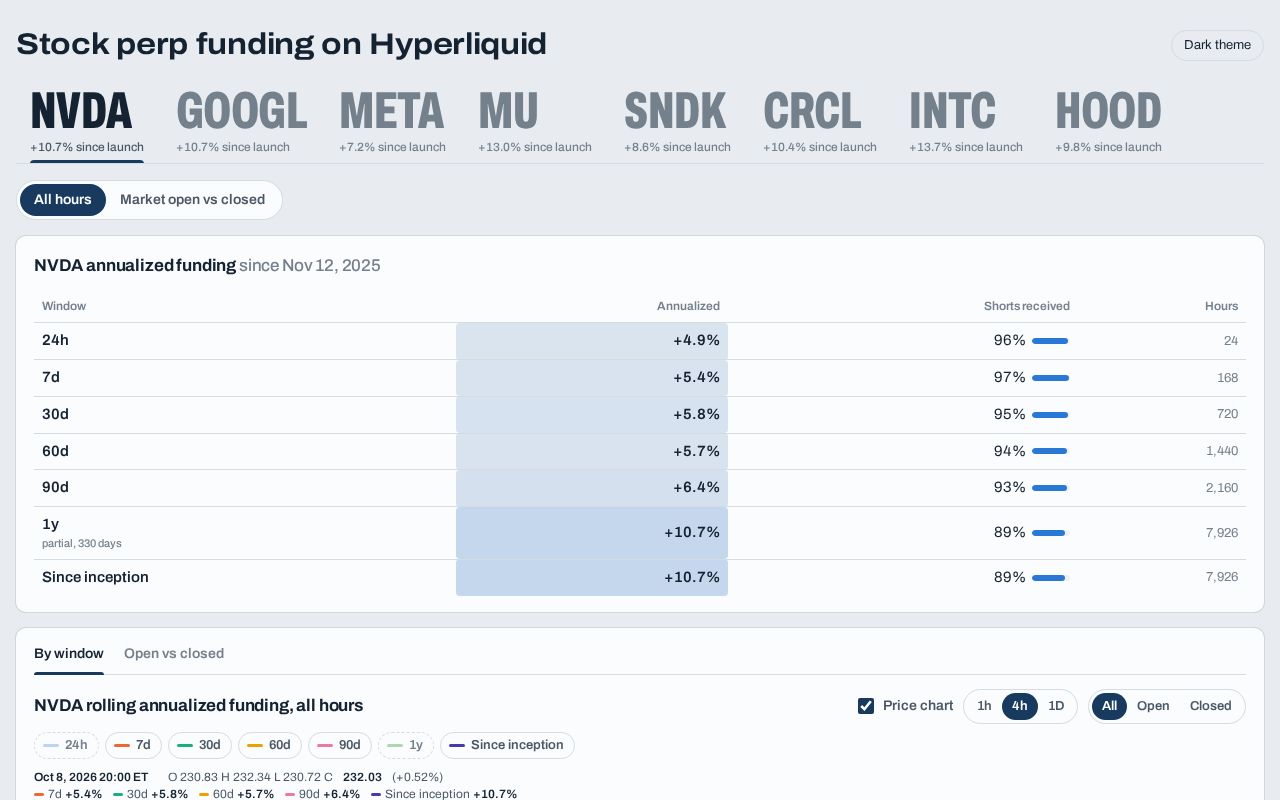Toggle the 1y series legend chip
This screenshot has width=1280, height=800.
tap(406, 745)
